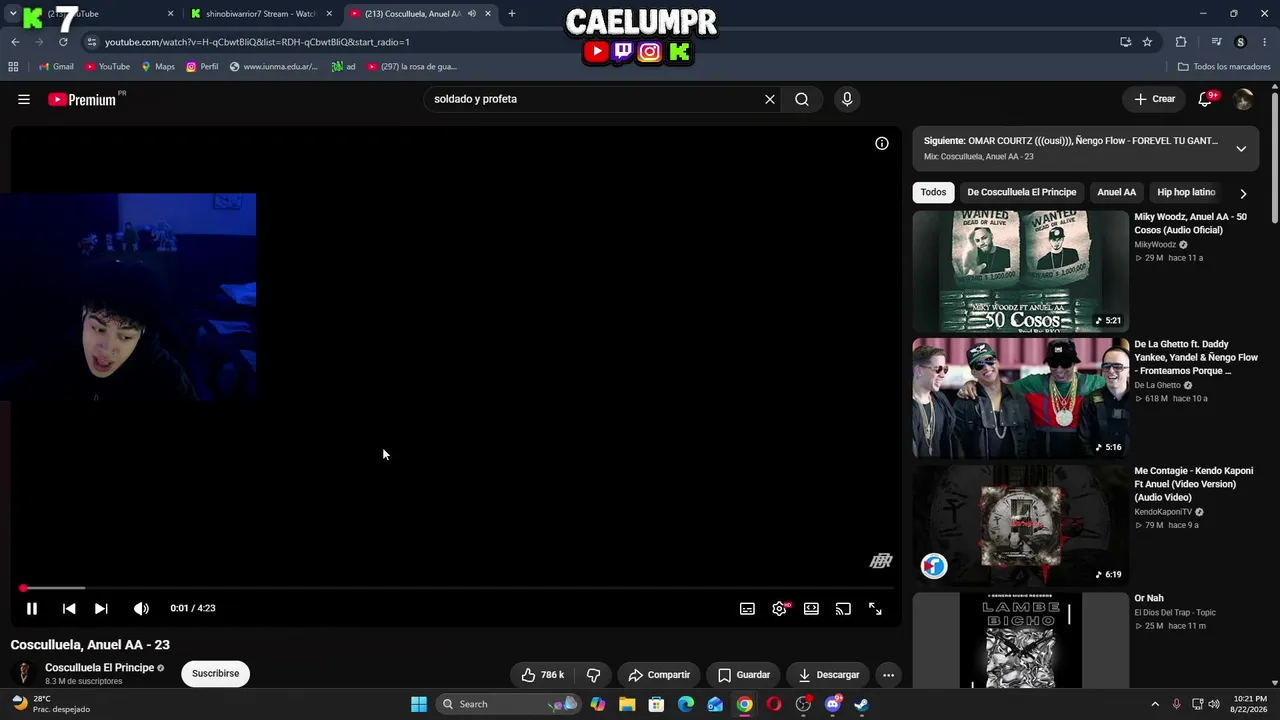The image size is (1280, 720).
Task: Open the browser tab search dropdown
Action: tap(12, 14)
